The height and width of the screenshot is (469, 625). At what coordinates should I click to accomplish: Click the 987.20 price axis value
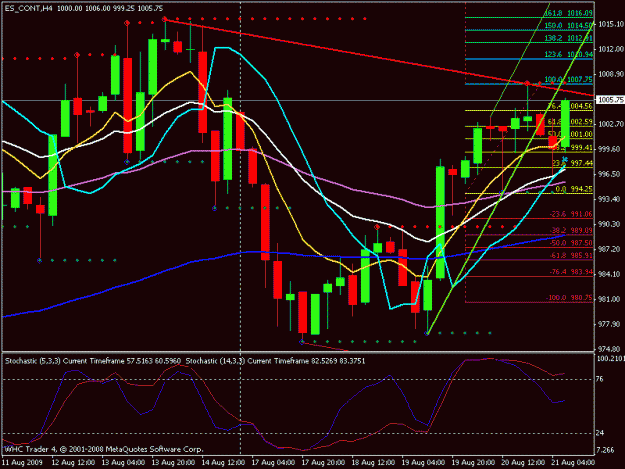click(x=611, y=249)
